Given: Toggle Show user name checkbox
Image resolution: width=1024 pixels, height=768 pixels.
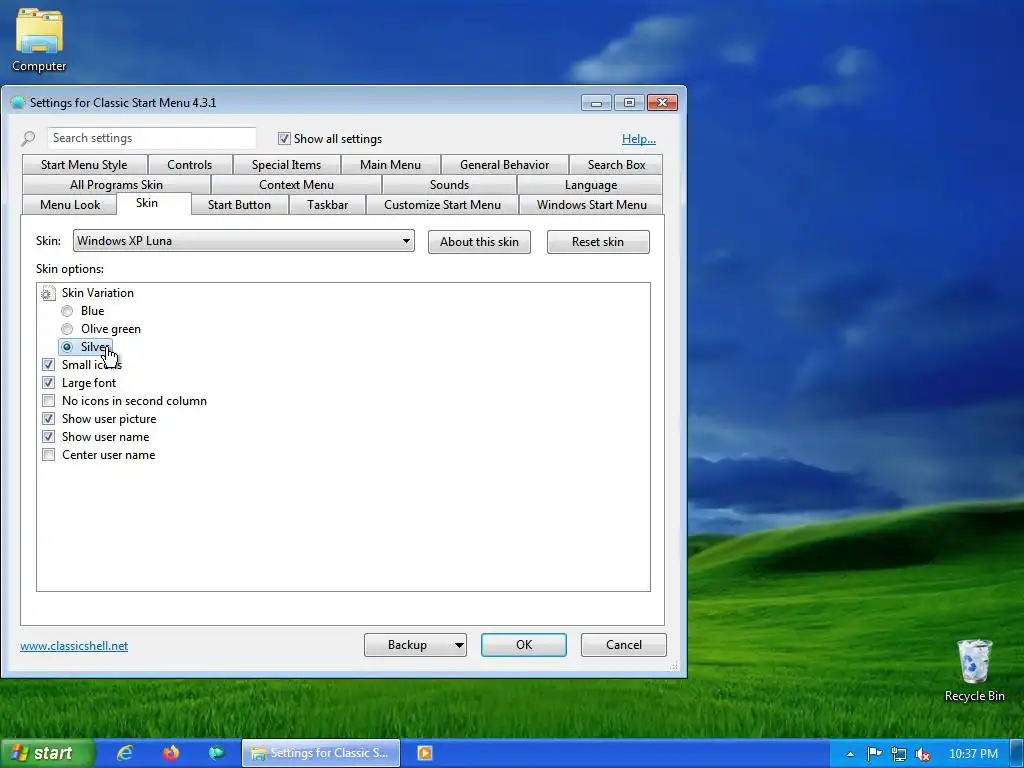Looking at the screenshot, I should pos(48,437).
